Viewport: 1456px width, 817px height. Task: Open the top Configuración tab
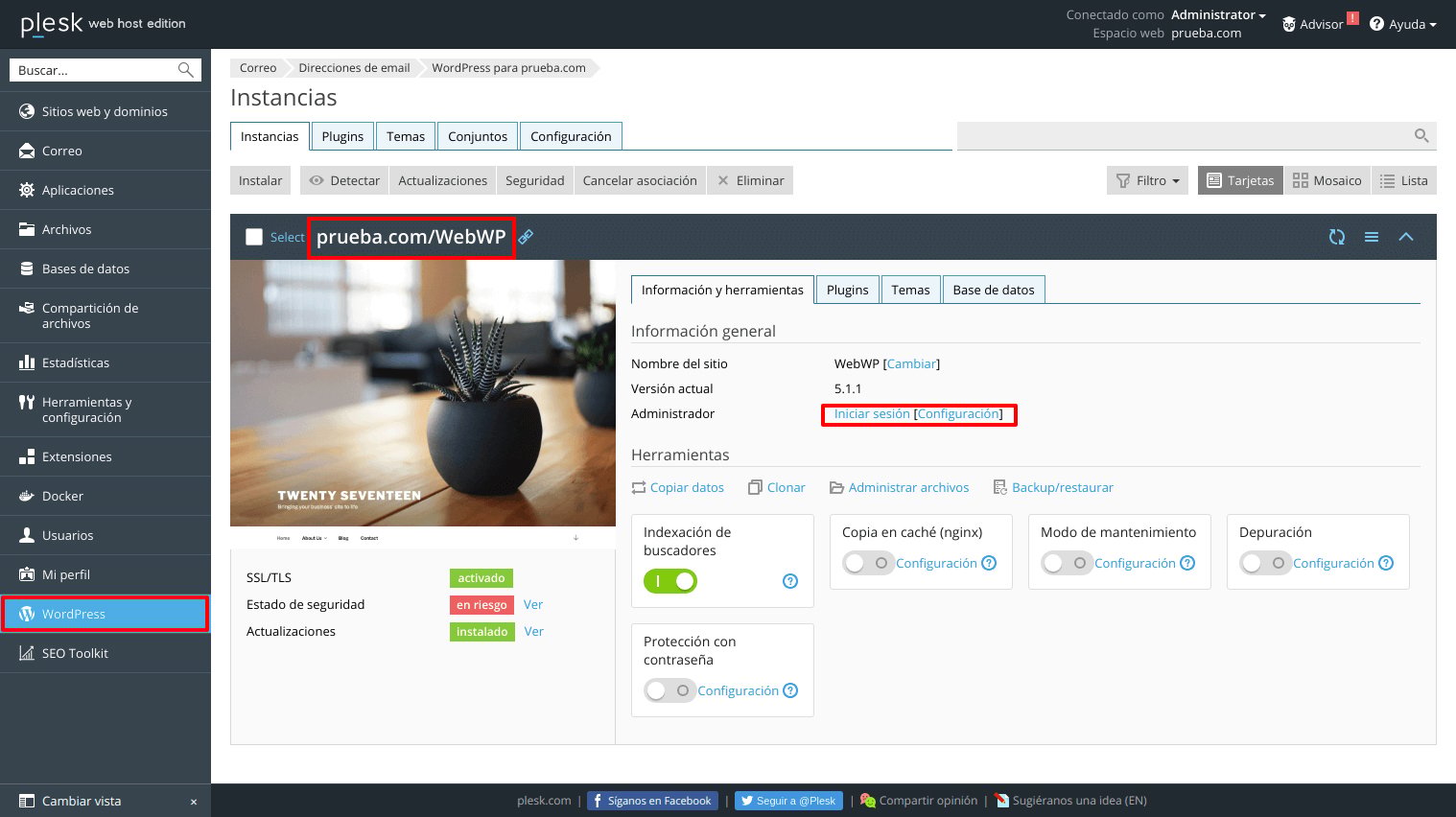click(571, 136)
